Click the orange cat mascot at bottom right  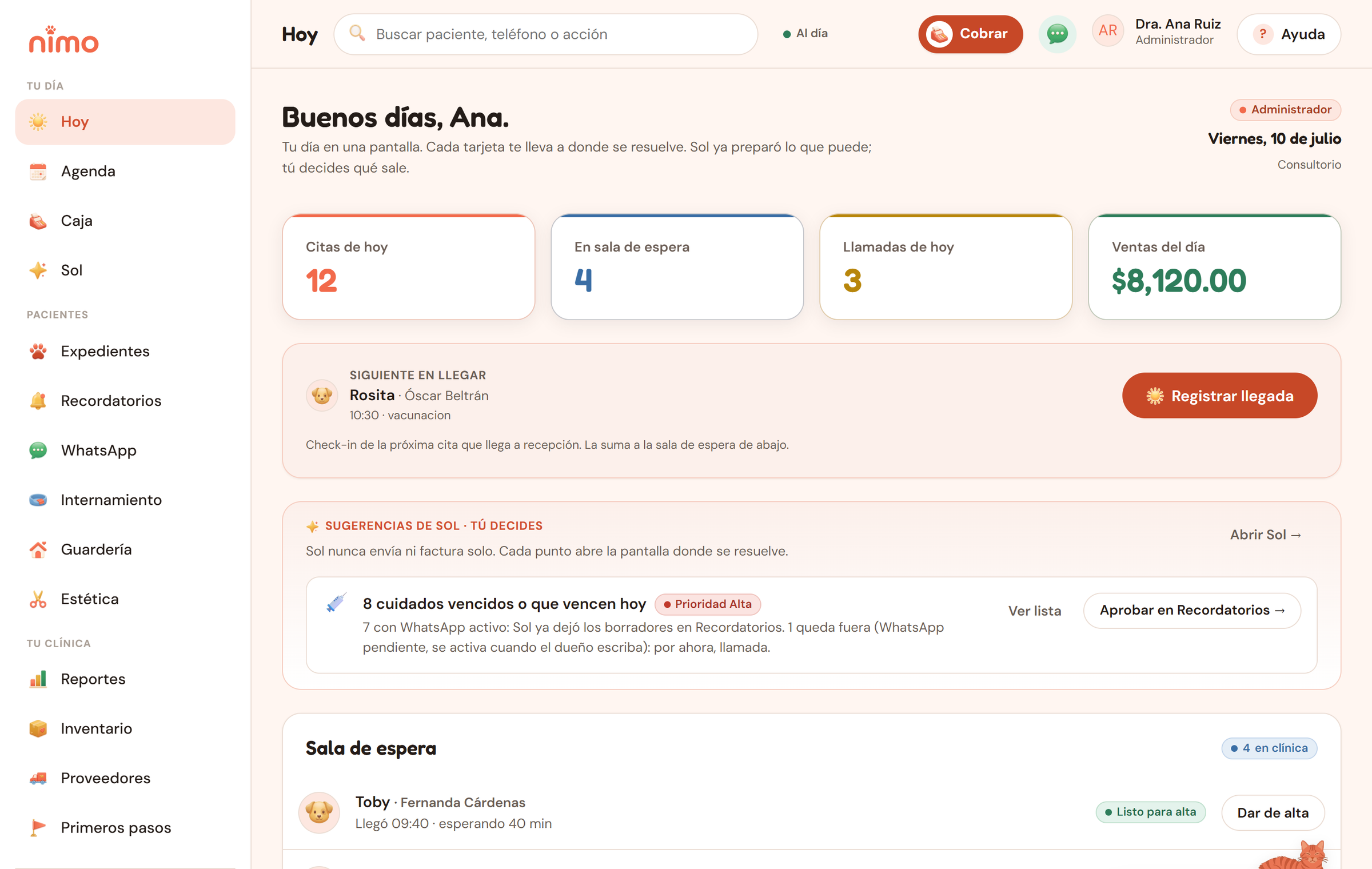(x=1292, y=855)
